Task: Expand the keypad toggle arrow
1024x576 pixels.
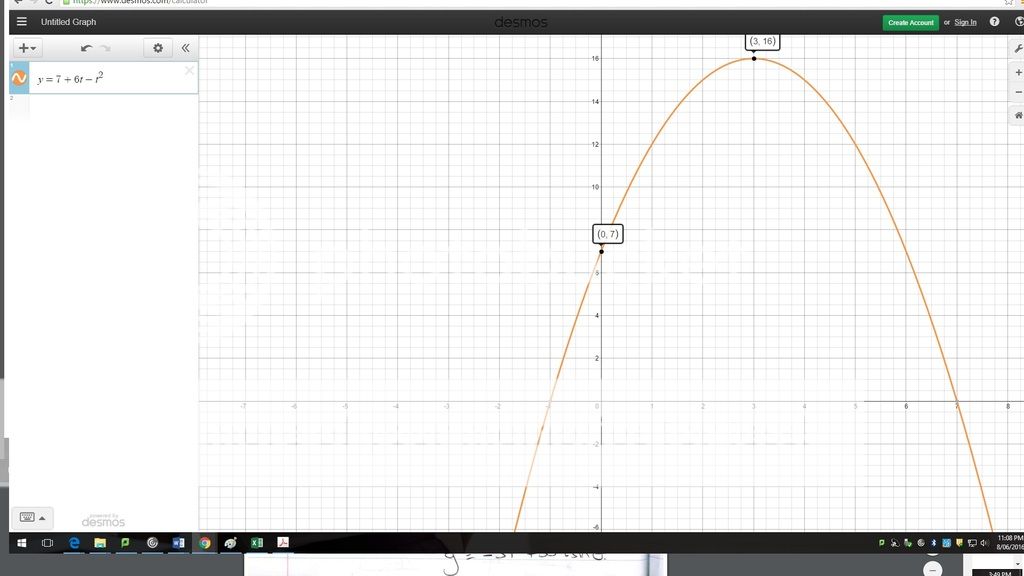Action: 42,518
